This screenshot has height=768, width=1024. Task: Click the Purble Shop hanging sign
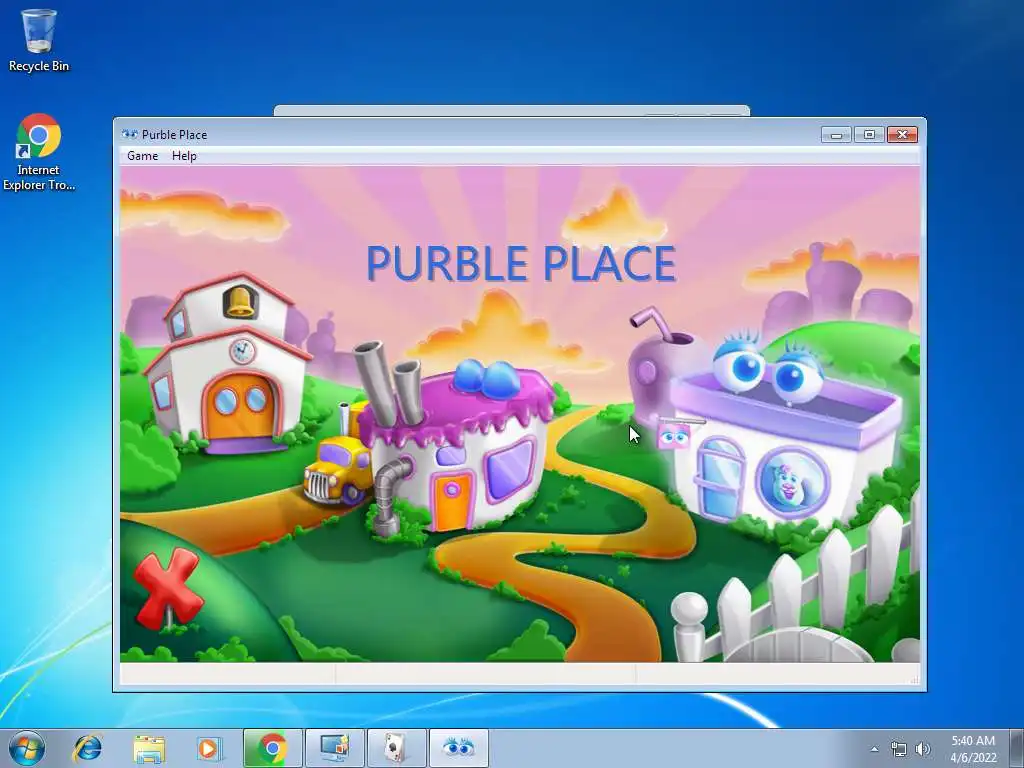click(x=674, y=436)
